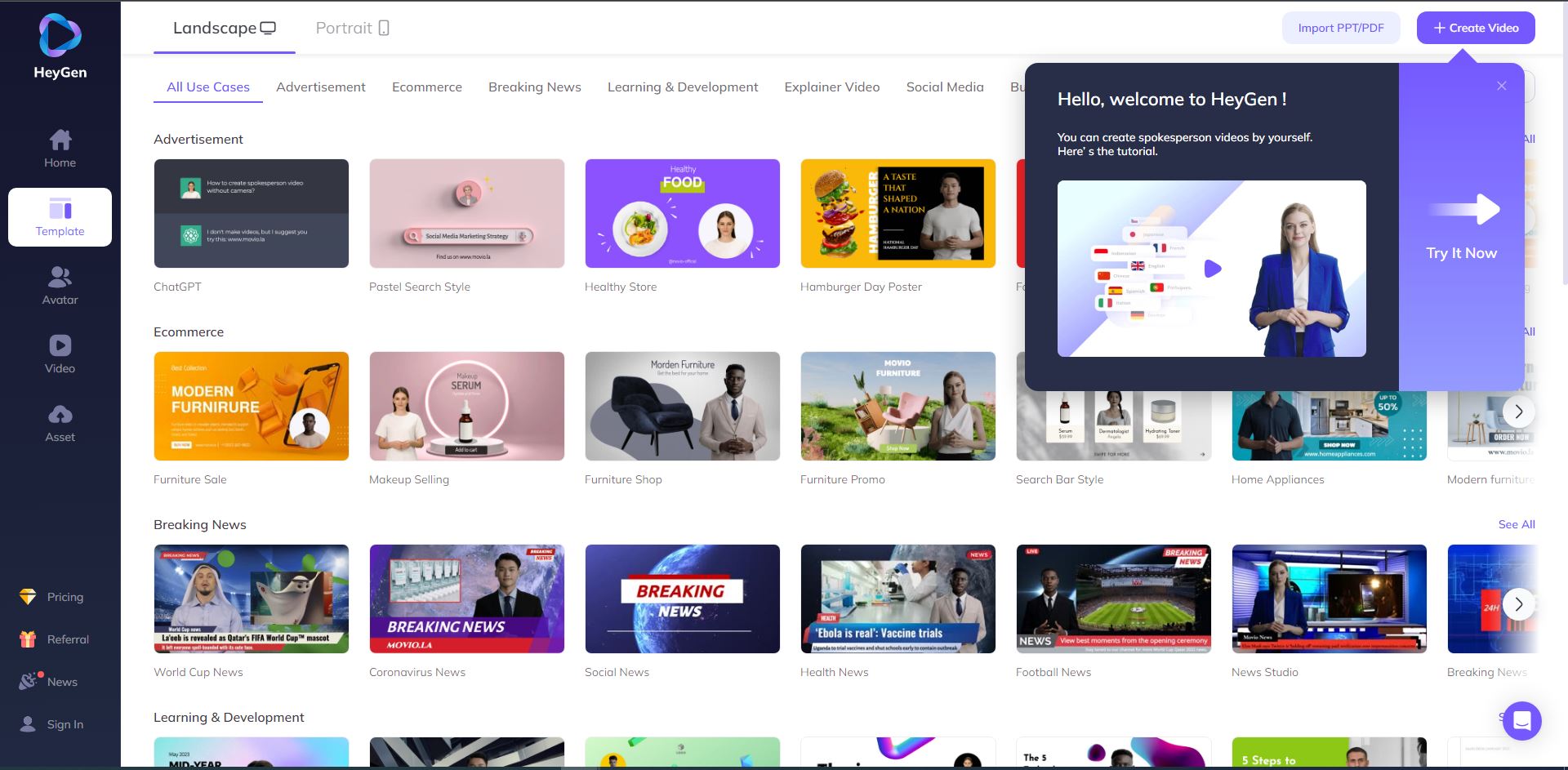Open the Referral gift icon
The width and height of the screenshot is (1568, 770).
tap(28, 639)
